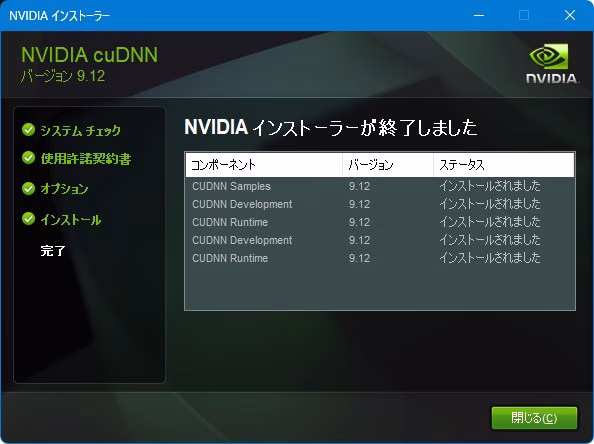Click the NVIDIA logo icon
This screenshot has height=444, width=594.
552,63
